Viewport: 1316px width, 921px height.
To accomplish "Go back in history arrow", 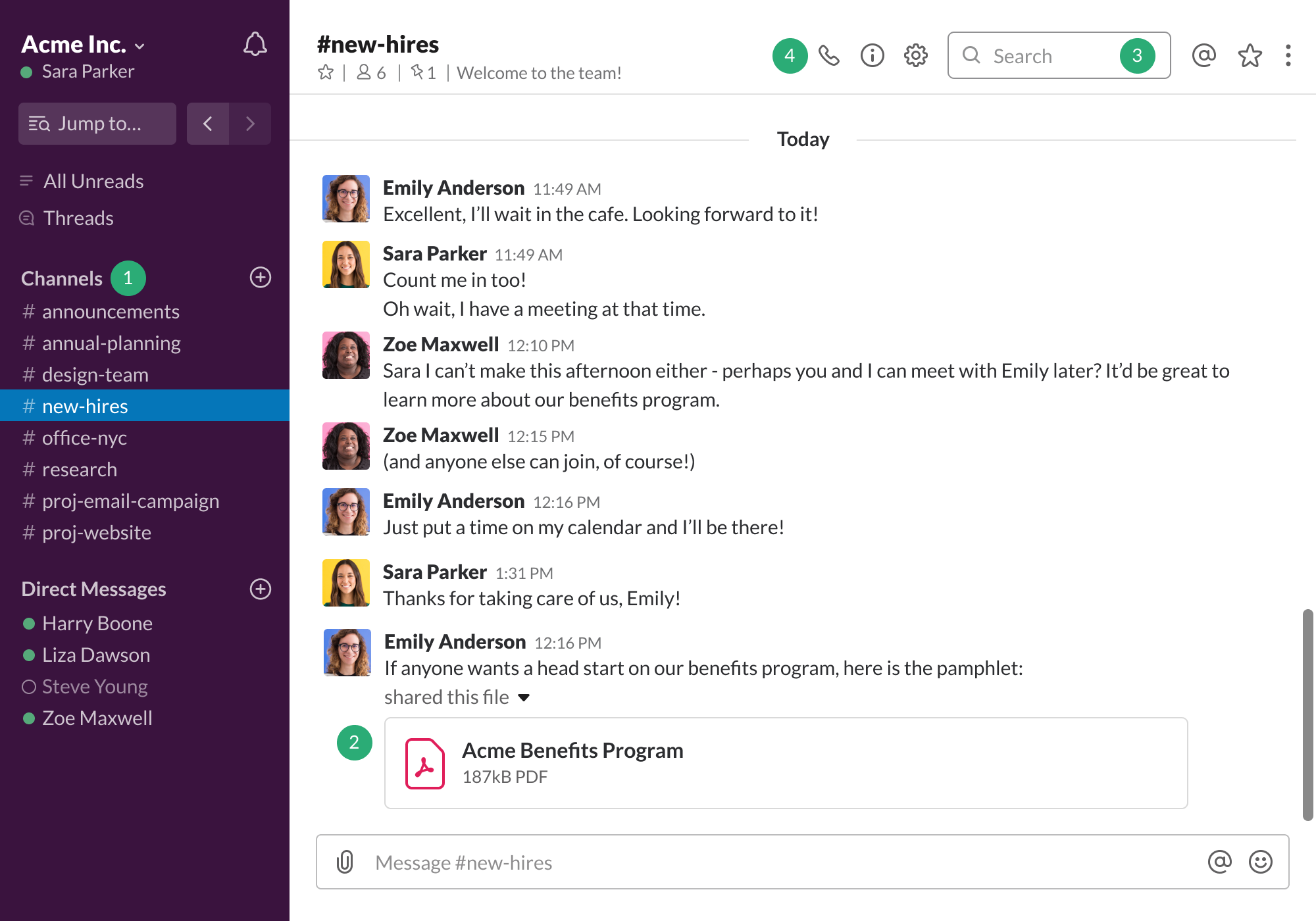I will pyautogui.click(x=208, y=124).
